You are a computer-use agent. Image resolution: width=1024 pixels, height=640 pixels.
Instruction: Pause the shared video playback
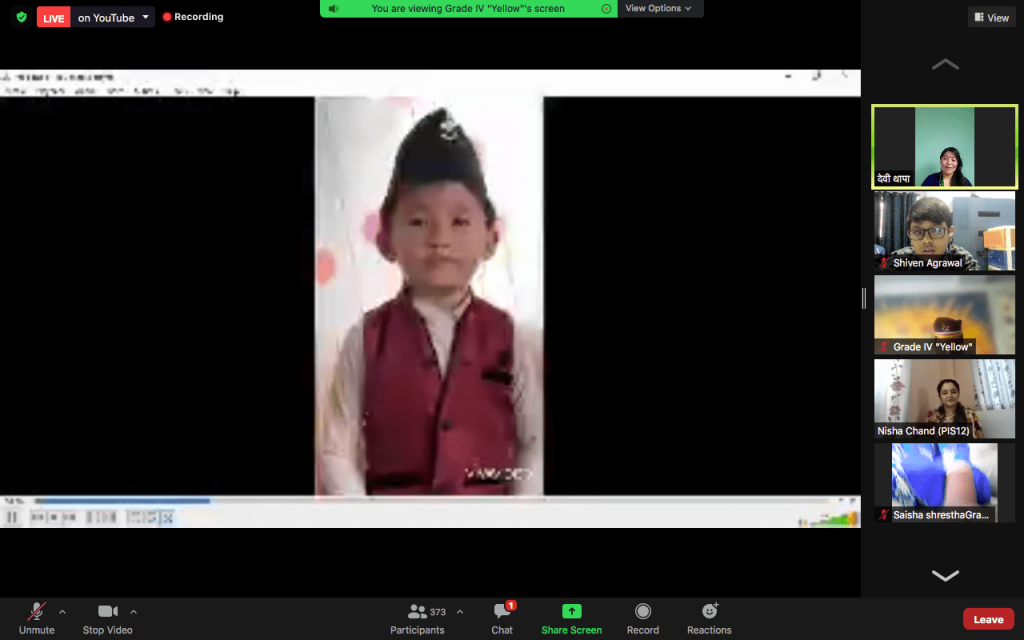click(13, 517)
